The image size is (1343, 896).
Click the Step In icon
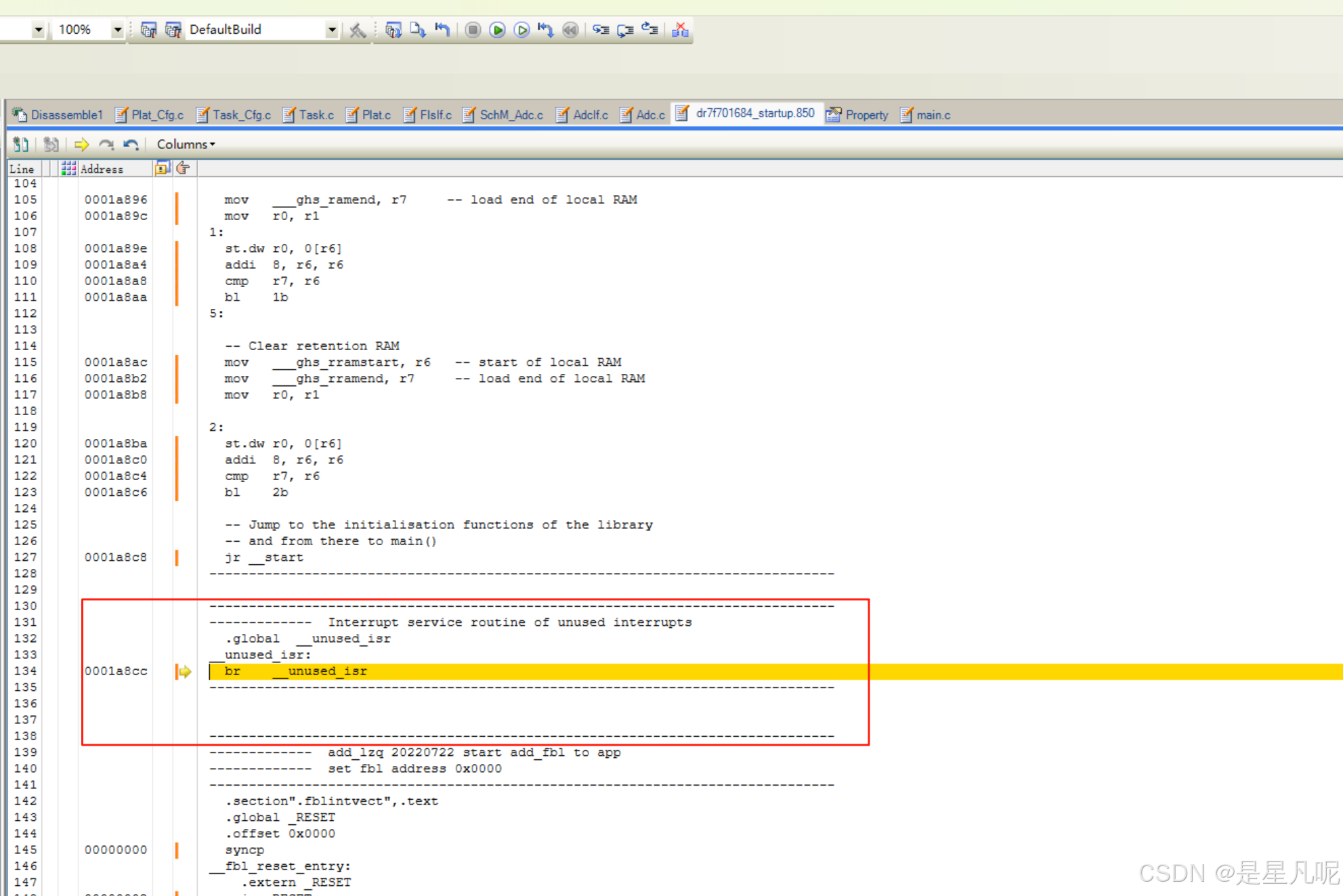coord(601,30)
